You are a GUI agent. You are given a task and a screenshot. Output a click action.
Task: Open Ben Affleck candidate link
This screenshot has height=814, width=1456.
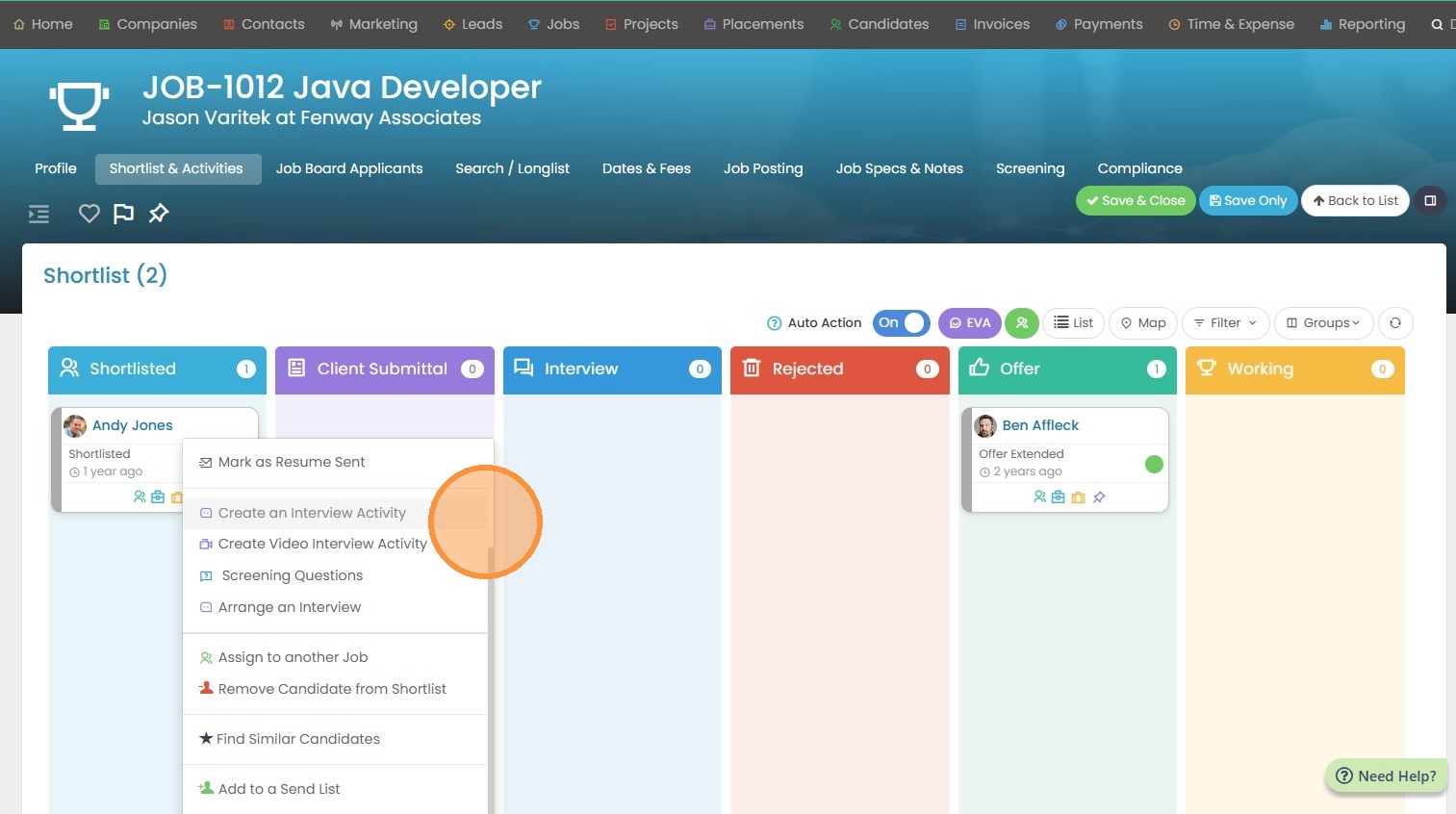pos(1040,426)
